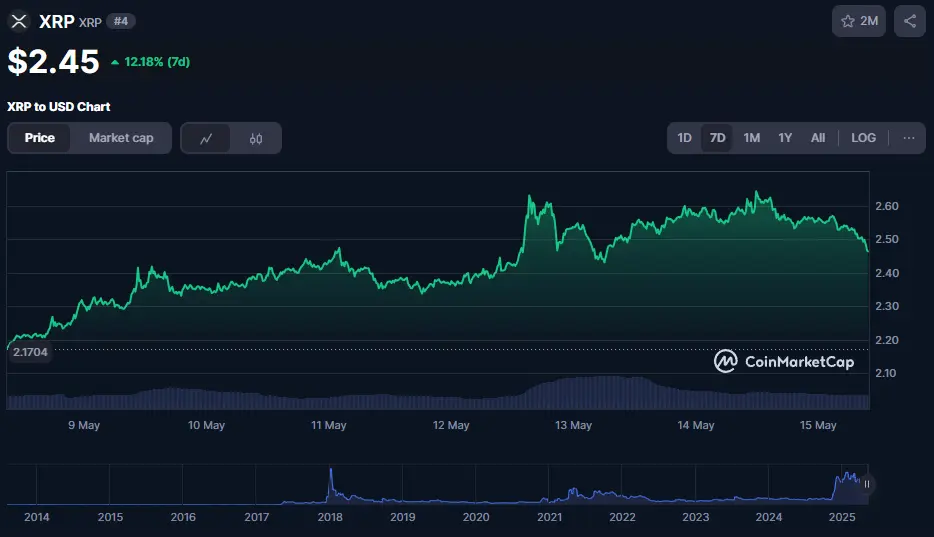
Task: Click the $2.45 price value
Action: (54, 61)
